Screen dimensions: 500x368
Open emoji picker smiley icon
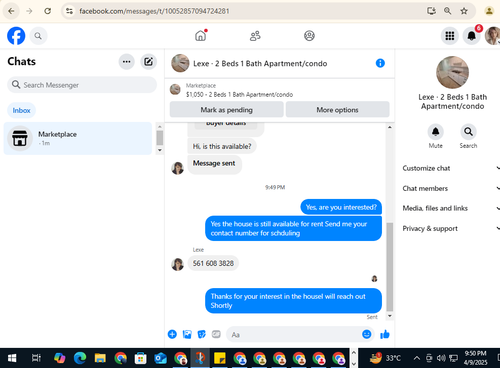tap(367, 334)
